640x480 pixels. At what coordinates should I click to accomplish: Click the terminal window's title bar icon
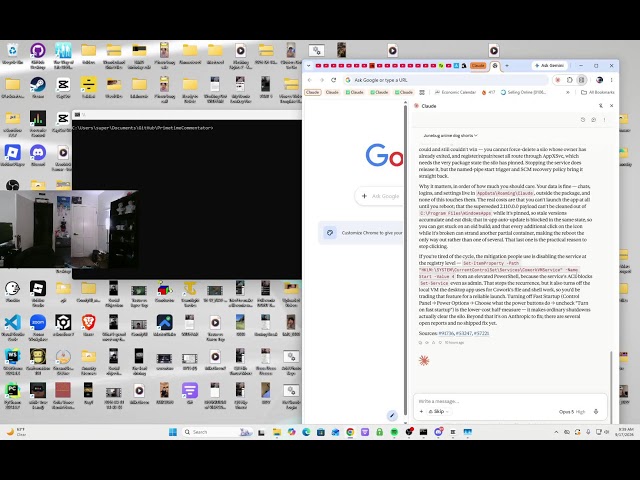(x=77, y=115)
